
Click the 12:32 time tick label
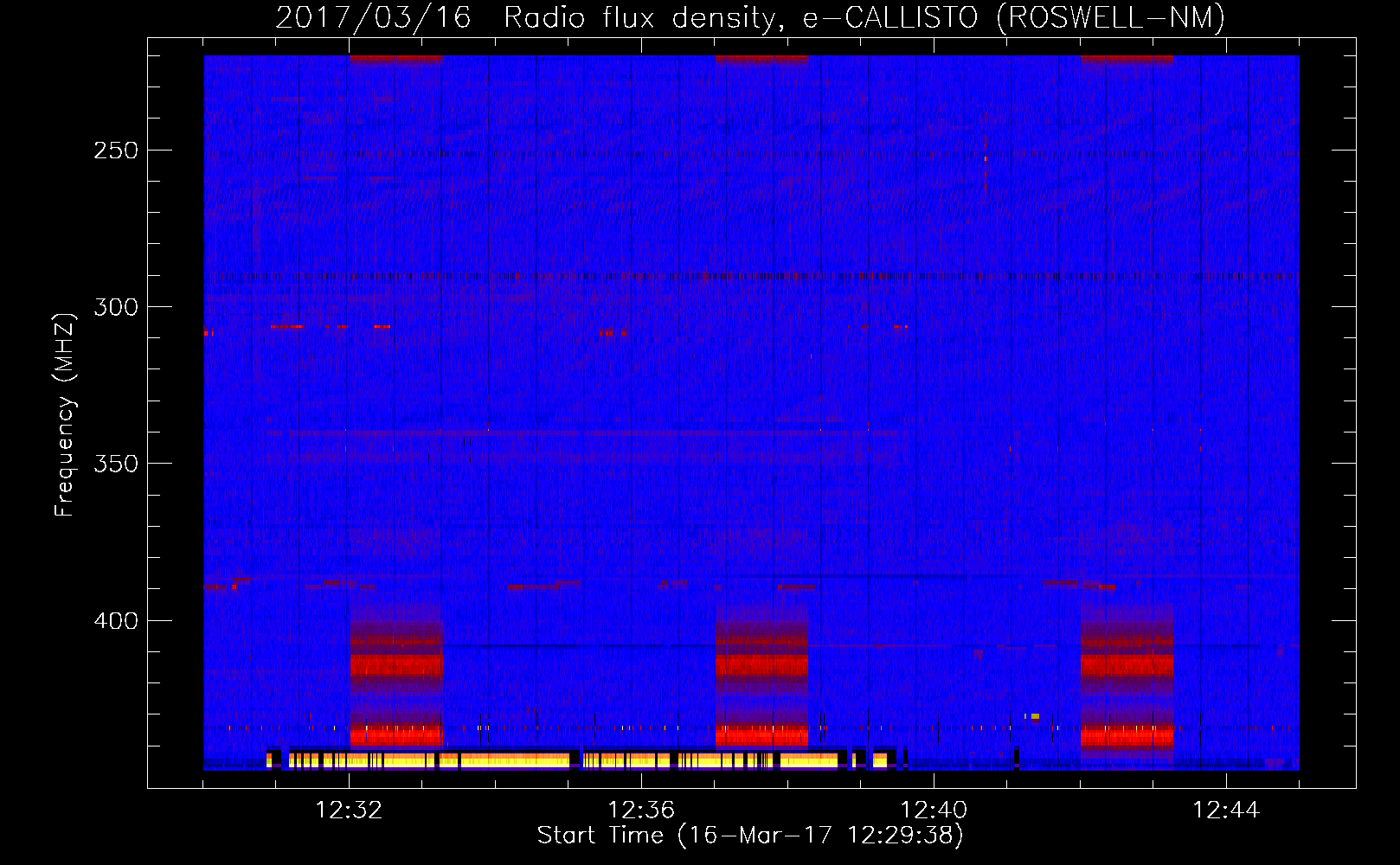point(349,811)
